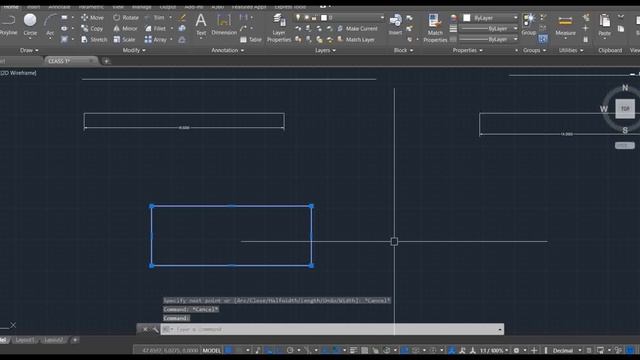Click Match Layer button
Screen dimensions: 640x360
(356, 40)
